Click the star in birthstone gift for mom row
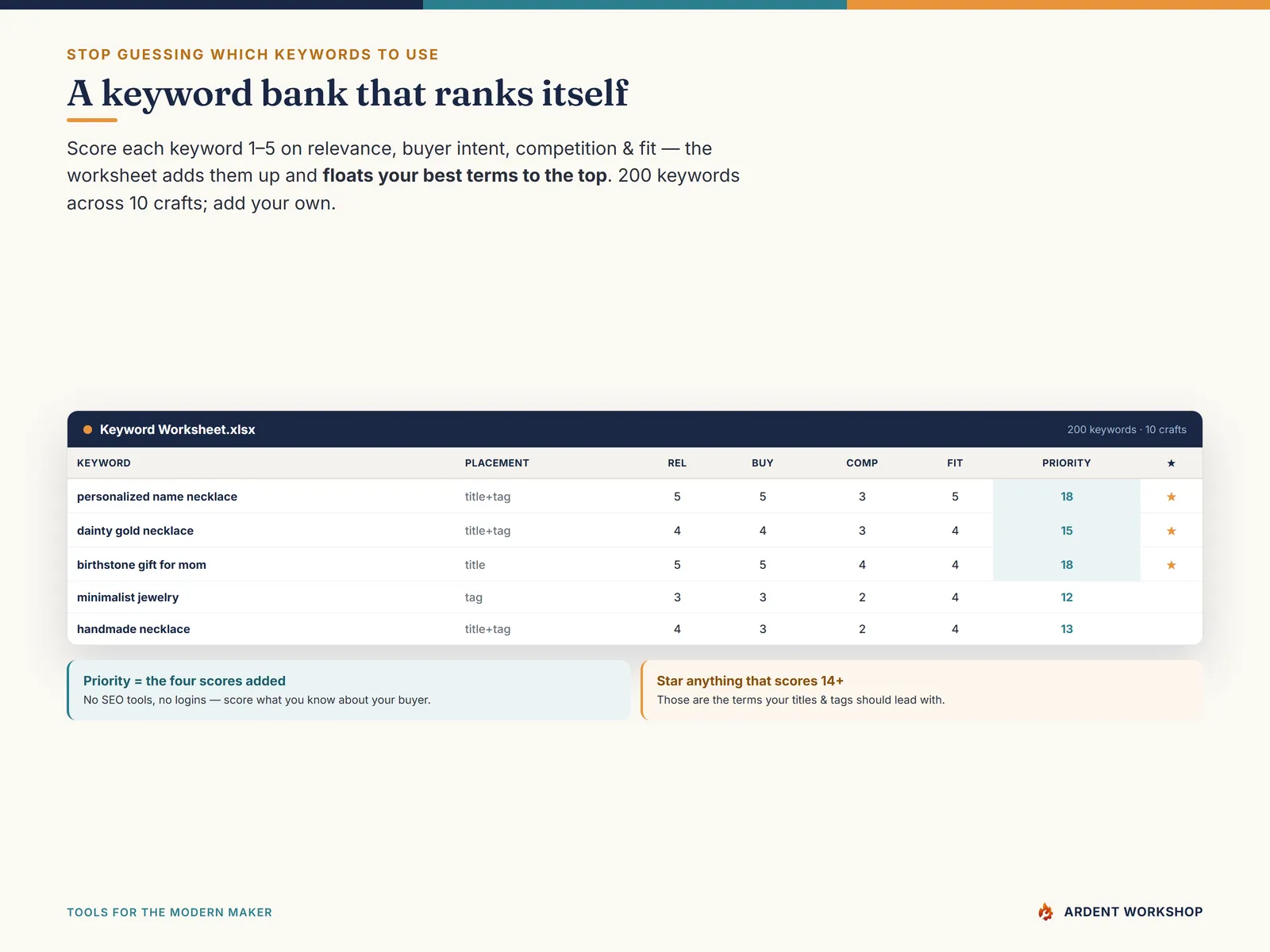 (x=1171, y=565)
